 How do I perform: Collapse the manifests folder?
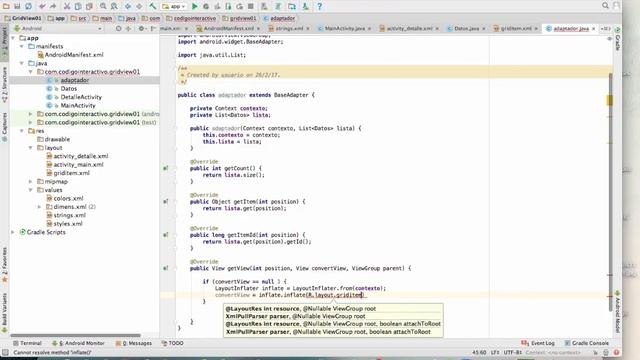(22, 47)
